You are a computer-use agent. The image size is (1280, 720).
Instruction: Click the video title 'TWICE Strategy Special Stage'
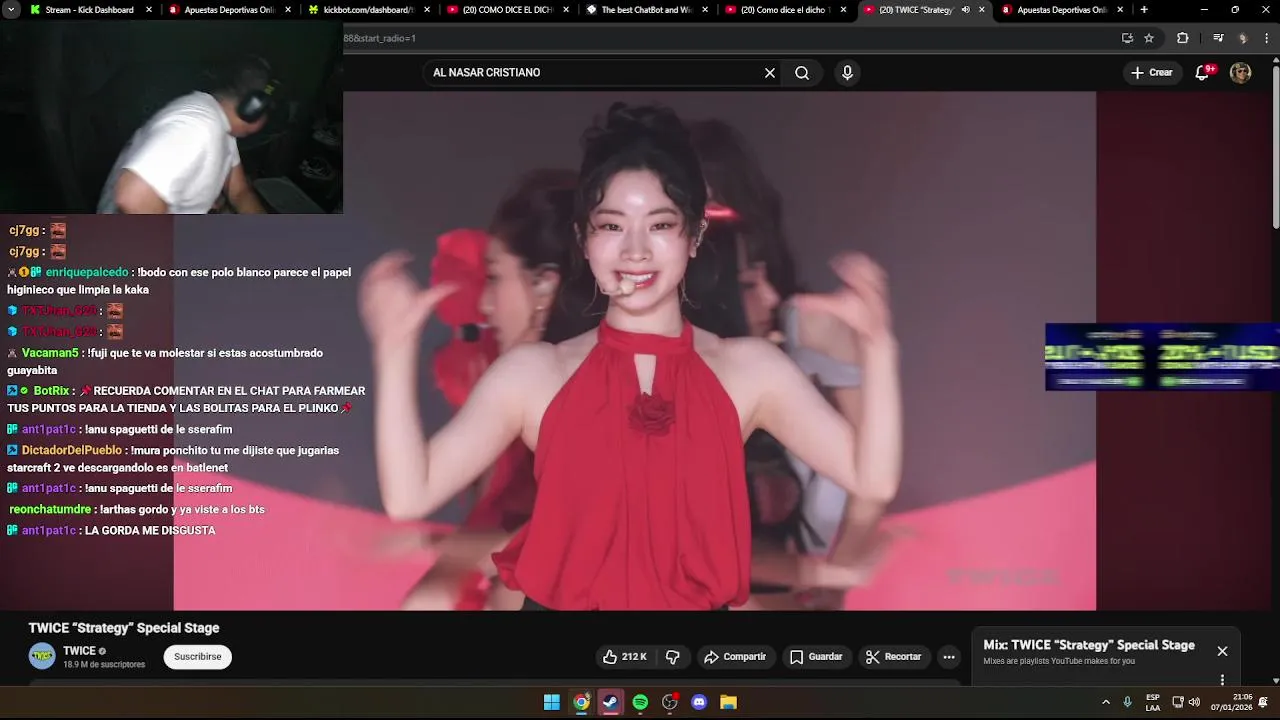[x=124, y=628]
